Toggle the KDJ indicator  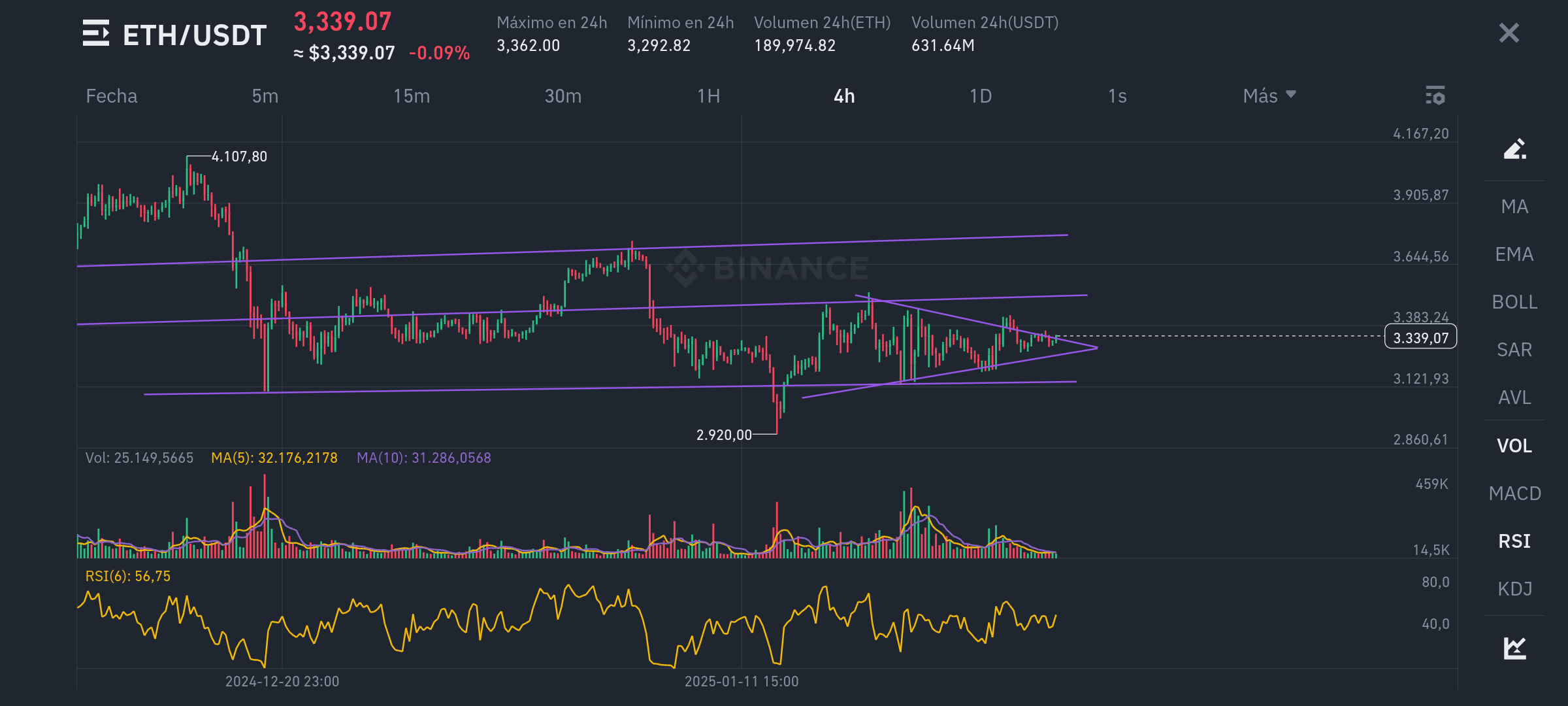tap(1514, 589)
